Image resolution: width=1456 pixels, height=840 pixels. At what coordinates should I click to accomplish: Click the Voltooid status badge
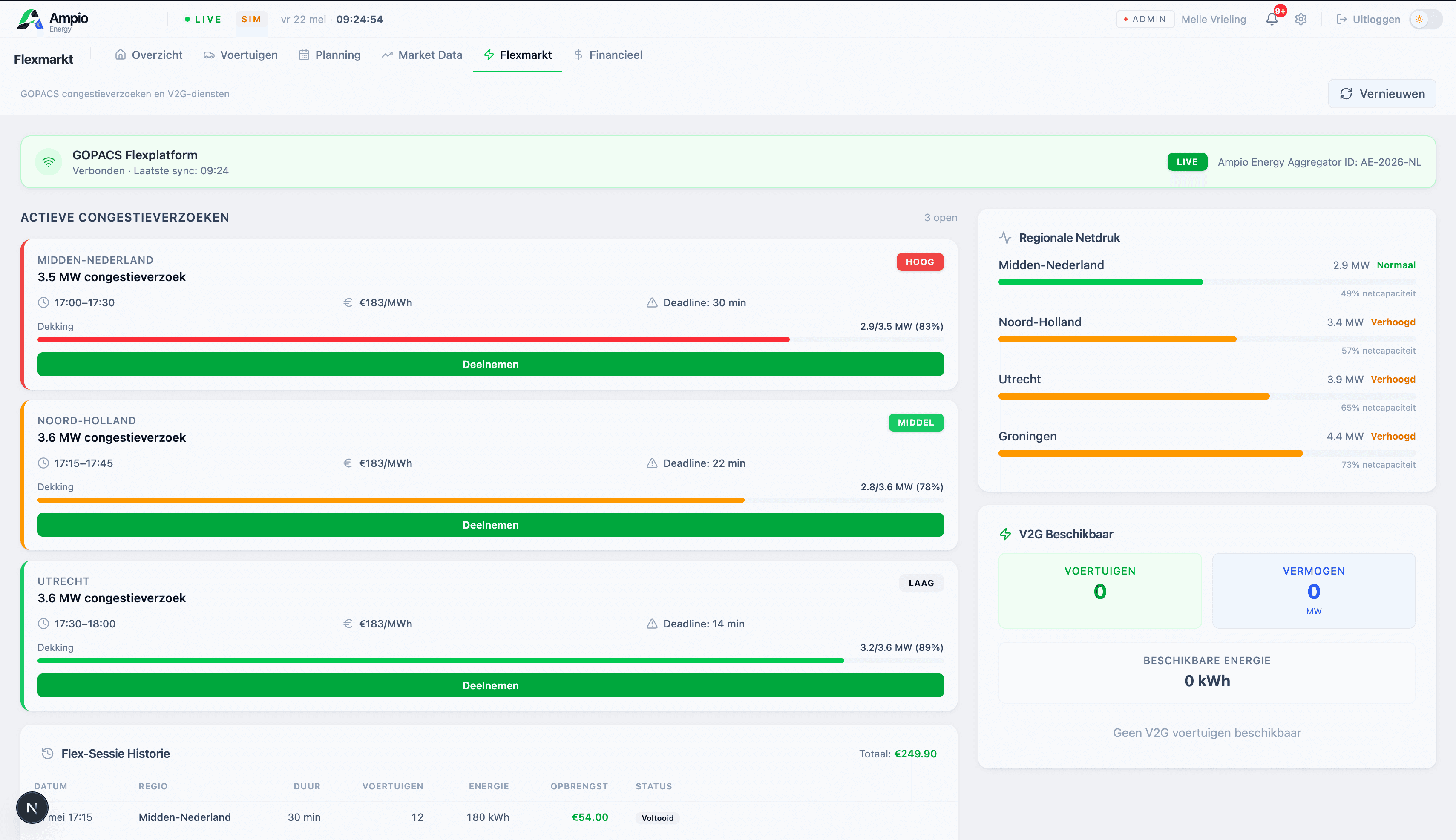click(x=658, y=817)
